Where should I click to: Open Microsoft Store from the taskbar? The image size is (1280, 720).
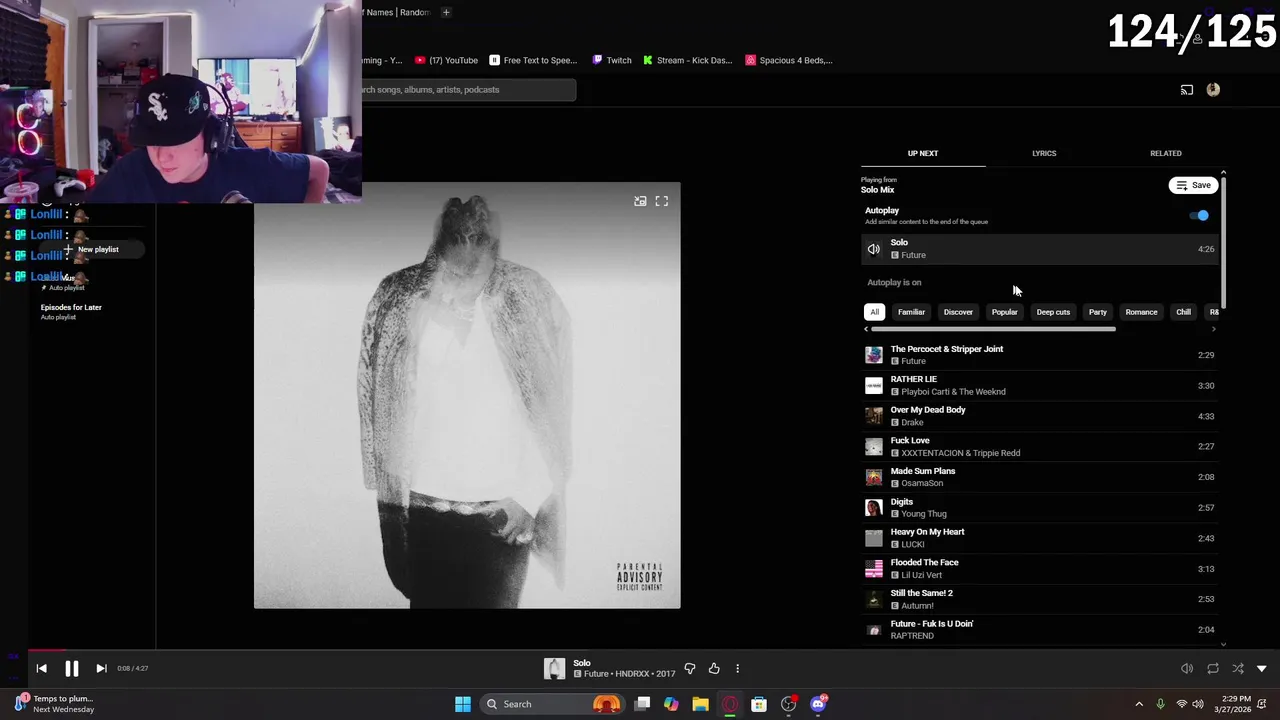(x=759, y=704)
